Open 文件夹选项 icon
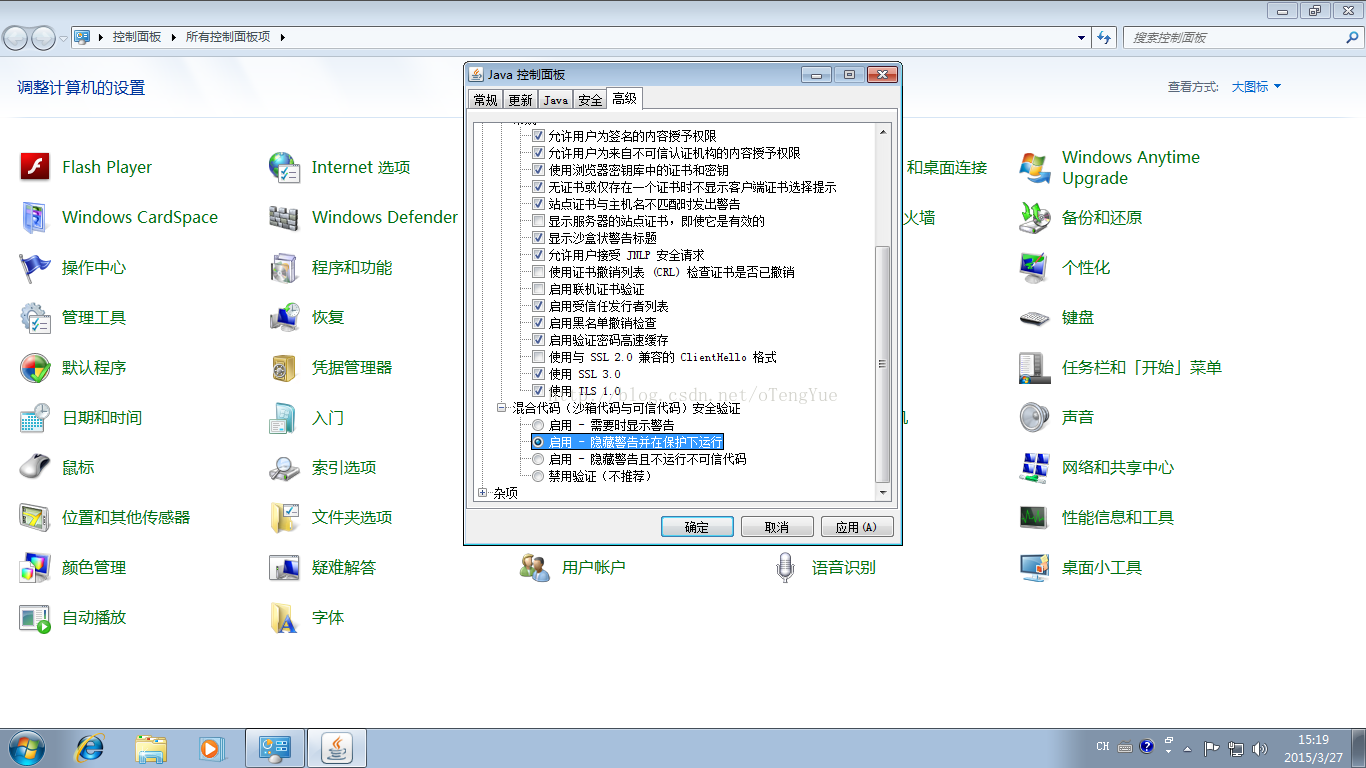 pyautogui.click(x=285, y=517)
